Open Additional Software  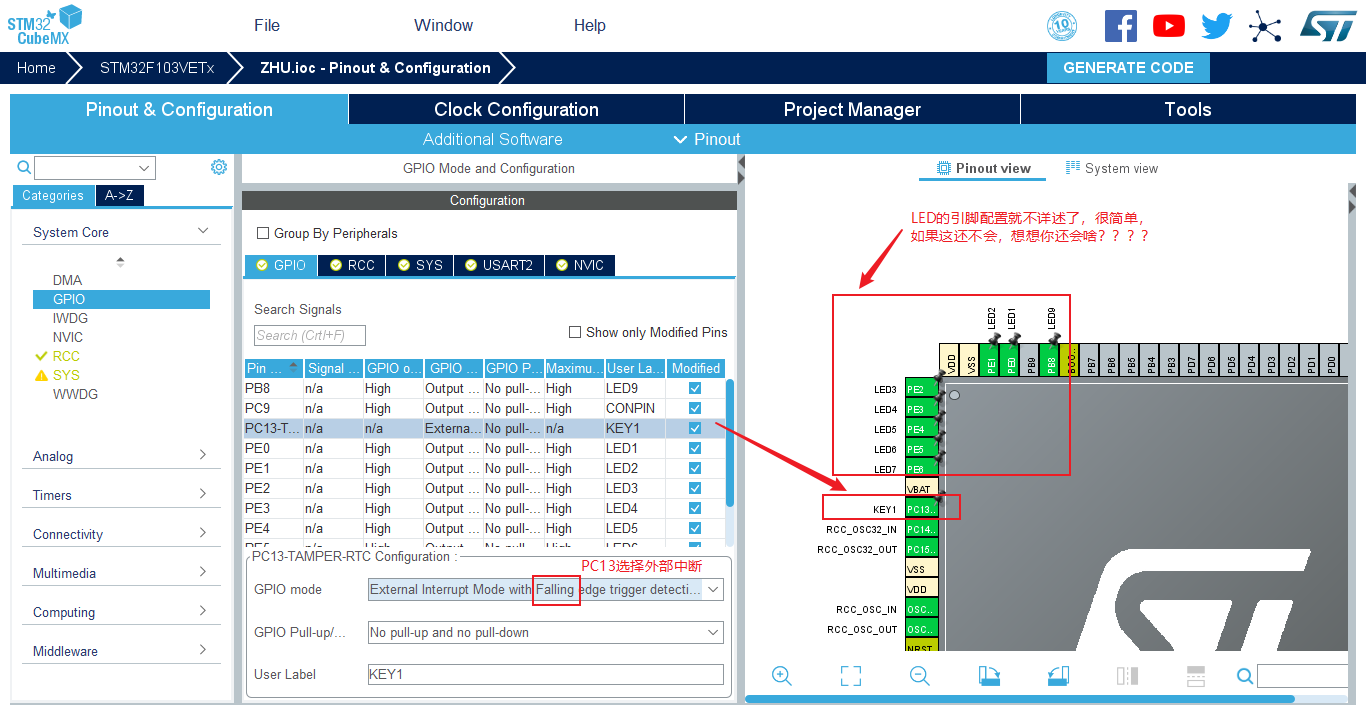493,139
